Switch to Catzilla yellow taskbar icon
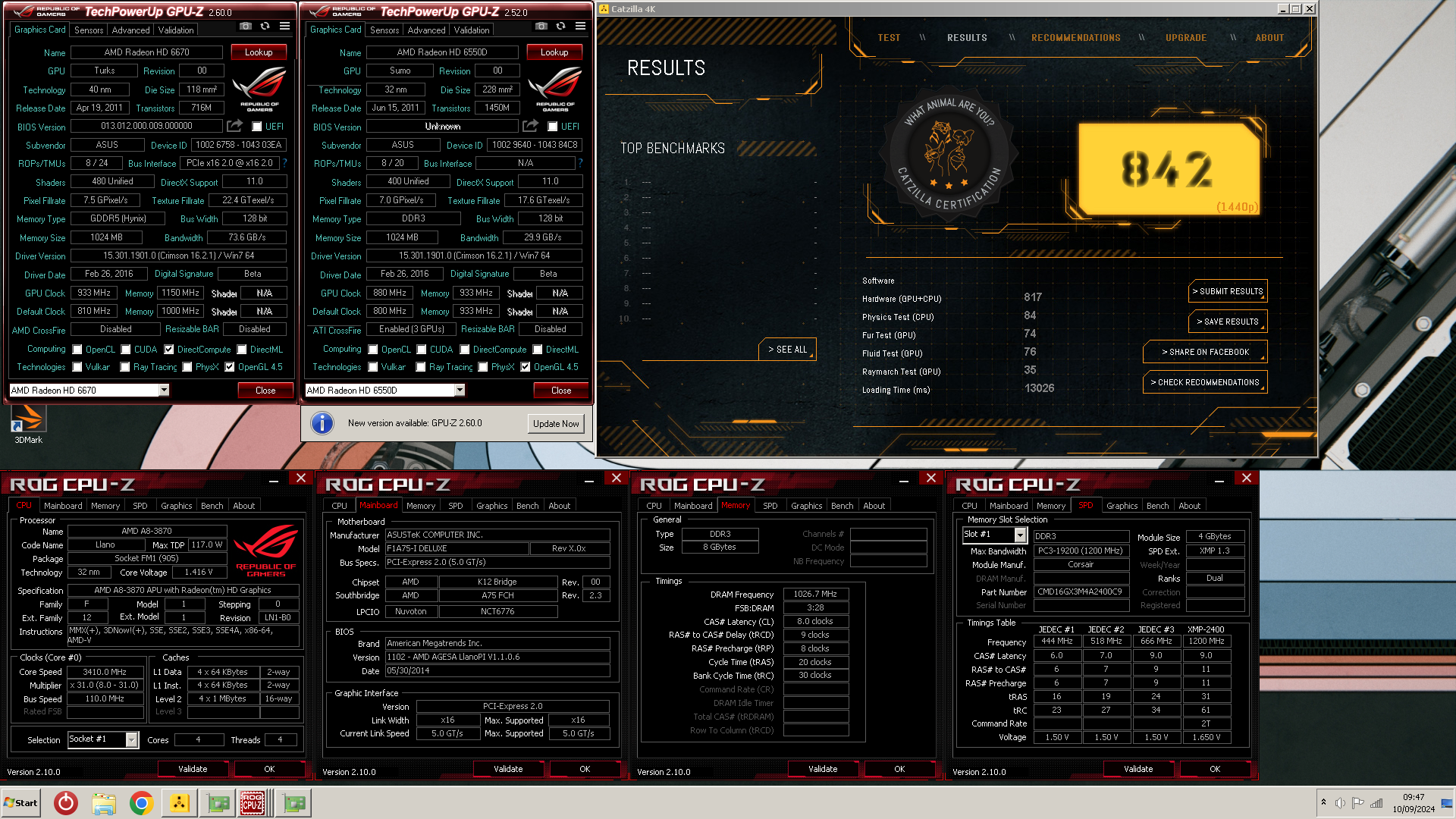The height and width of the screenshot is (819, 1456). 179,802
